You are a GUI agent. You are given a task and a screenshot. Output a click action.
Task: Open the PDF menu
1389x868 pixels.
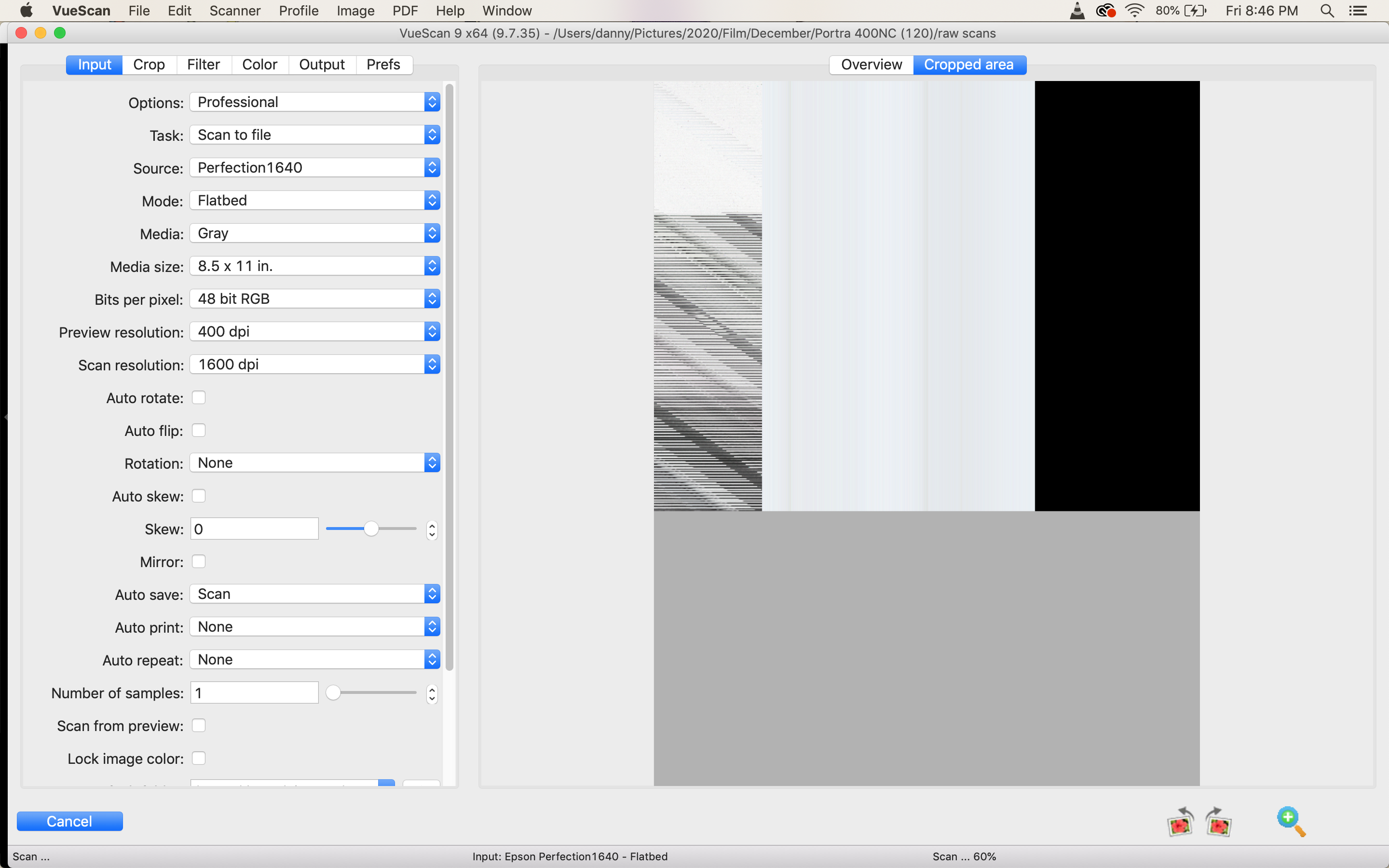pyautogui.click(x=405, y=10)
